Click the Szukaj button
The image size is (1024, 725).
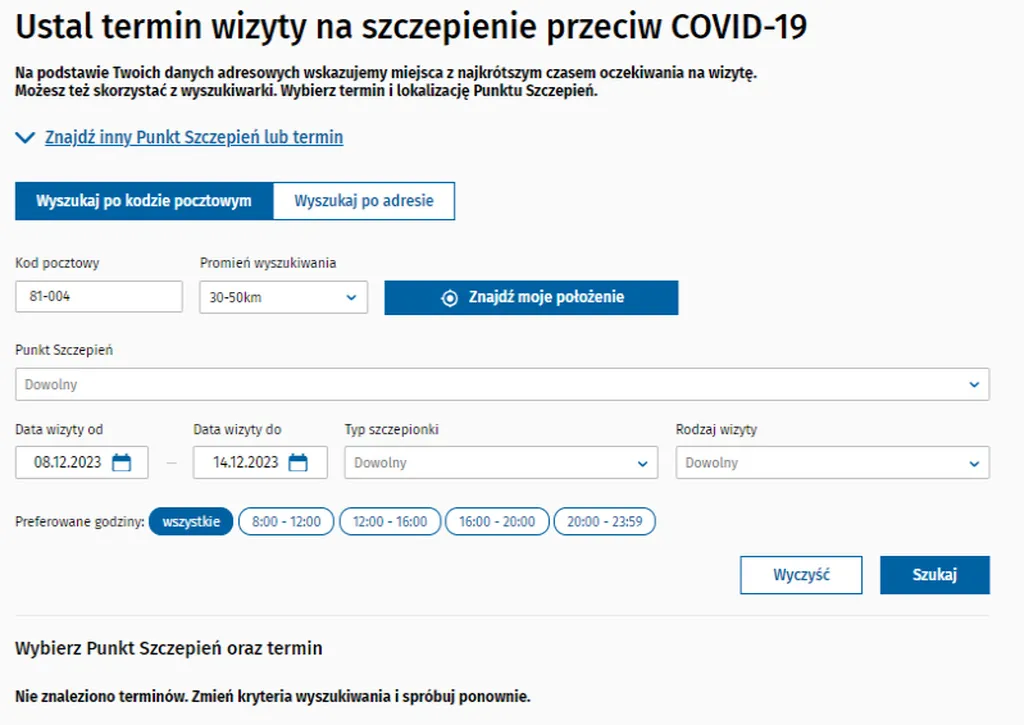click(935, 575)
